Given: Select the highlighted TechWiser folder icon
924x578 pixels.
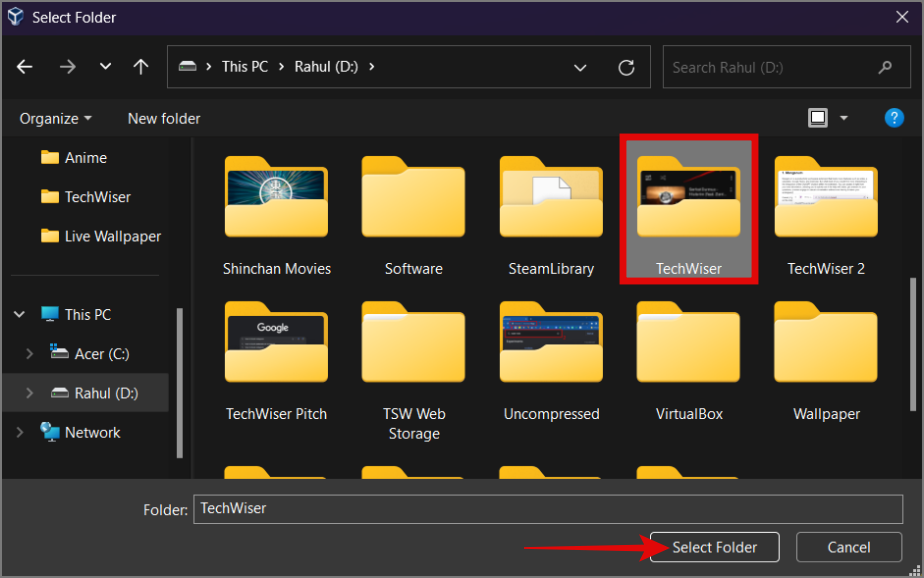Looking at the screenshot, I should point(688,197).
